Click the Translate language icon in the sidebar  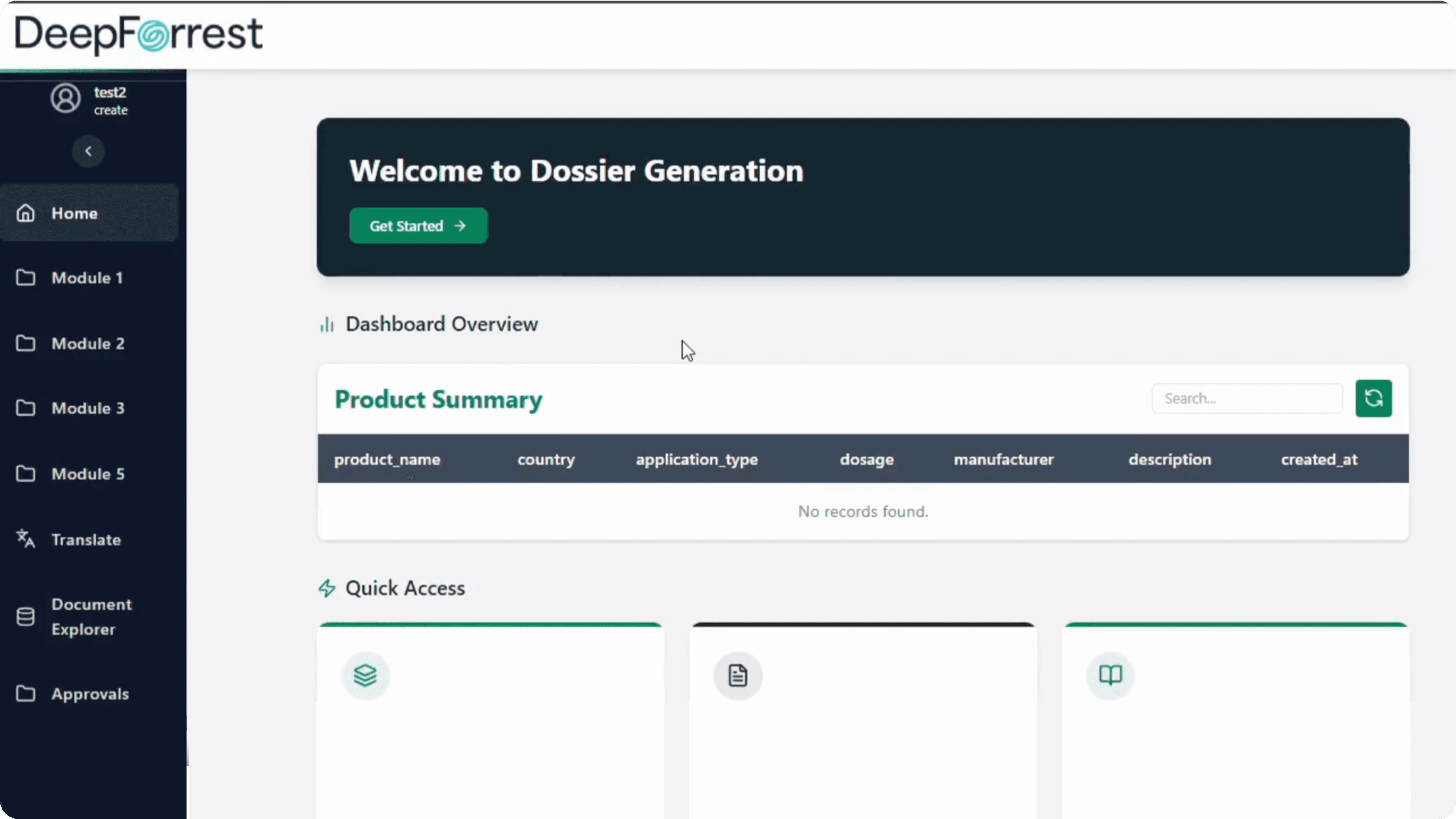25,539
